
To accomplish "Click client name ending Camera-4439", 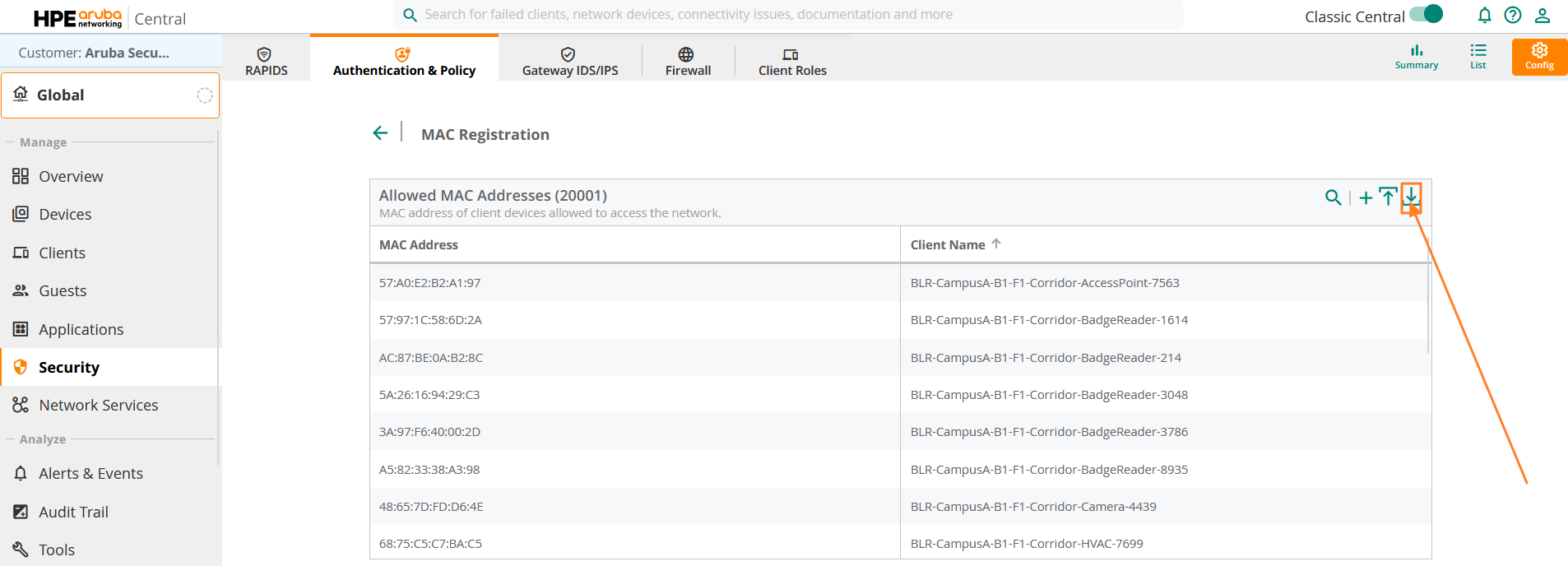I will click(x=1033, y=506).
